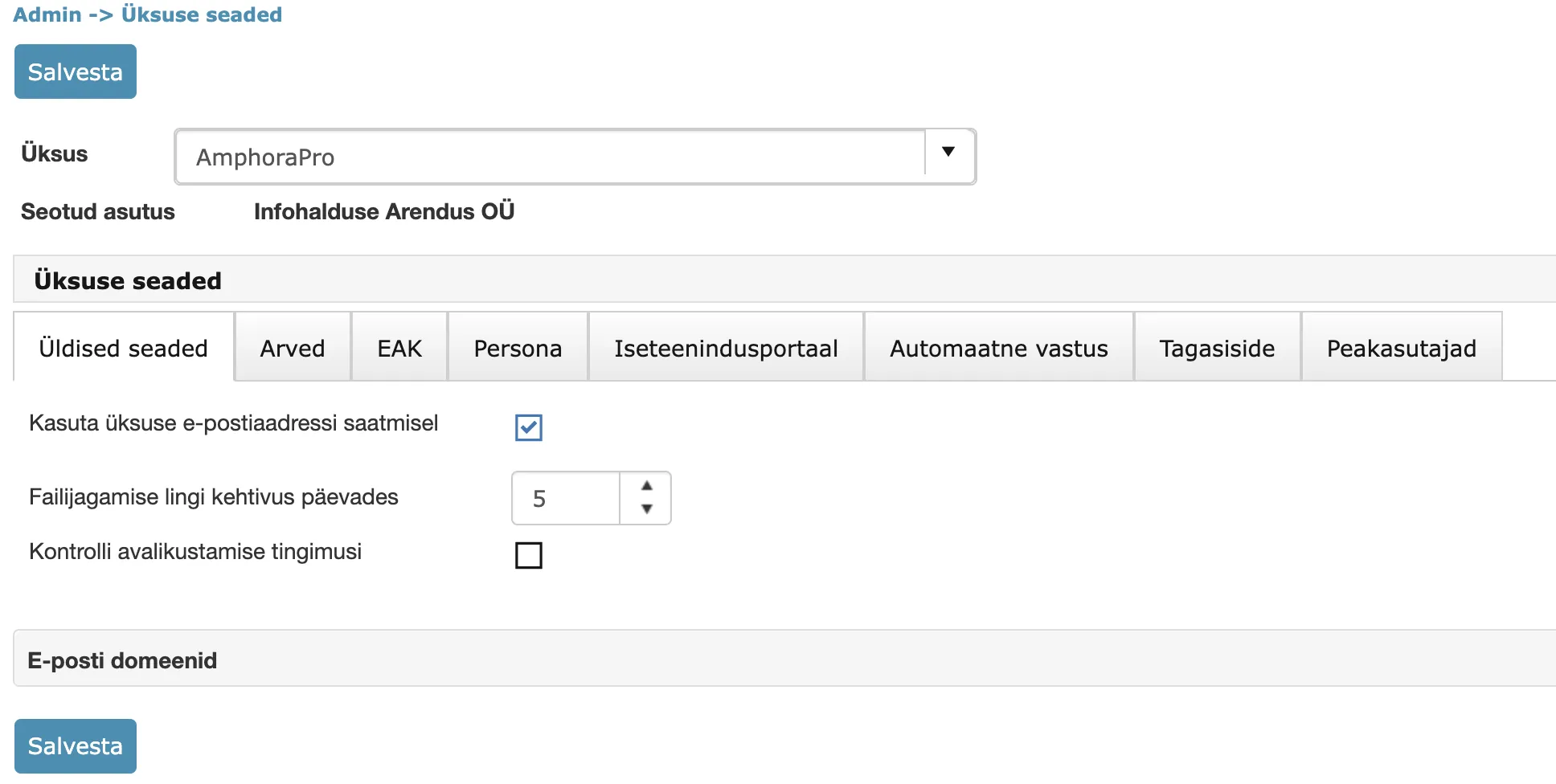Enable Kontrolli avalikustamise tingimusi checkbox
The height and width of the screenshot is (784, 1556).
(x=529, y=555)
